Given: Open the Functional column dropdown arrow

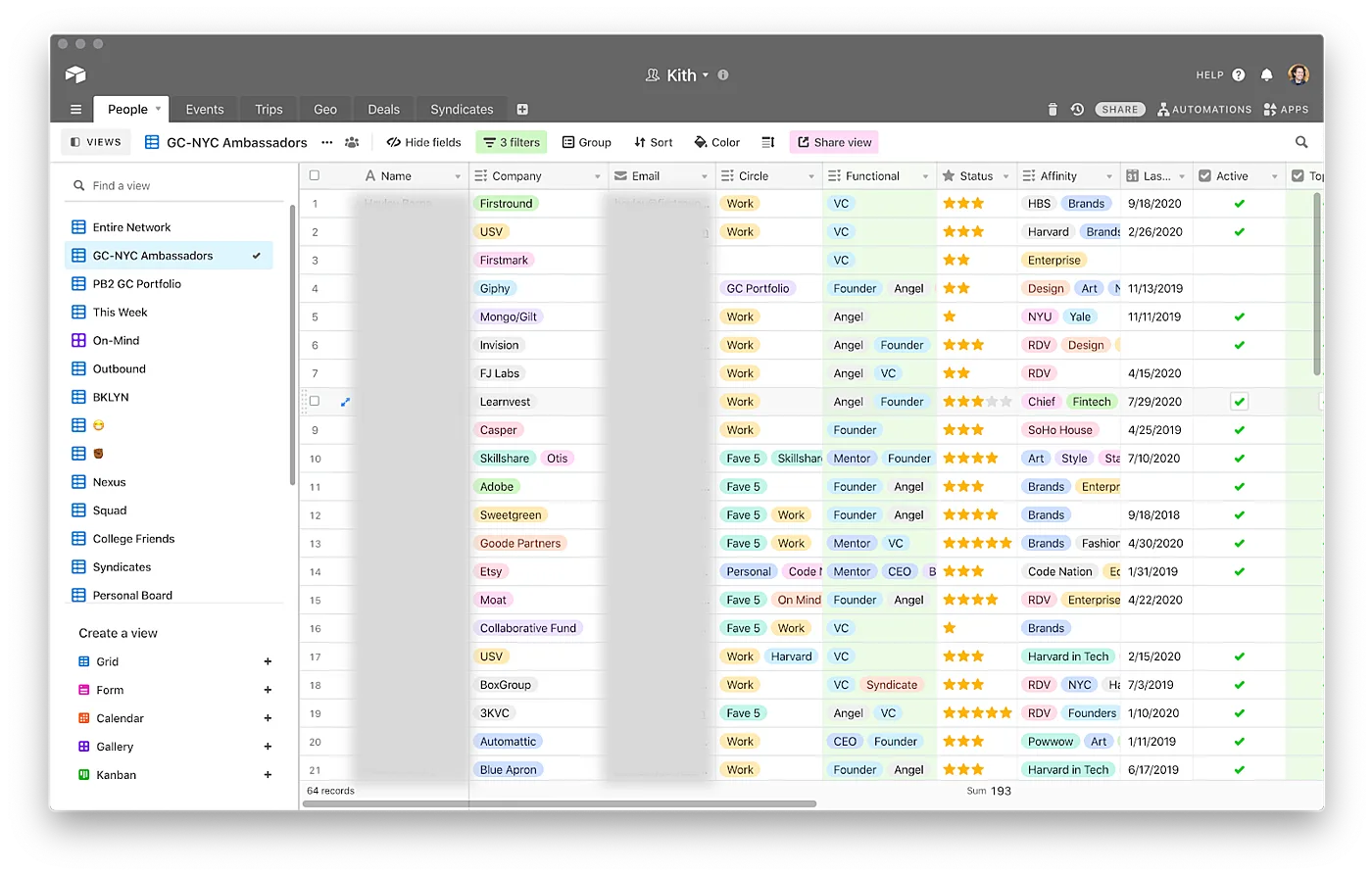Looking at the screenshot, I should [925, 176].
